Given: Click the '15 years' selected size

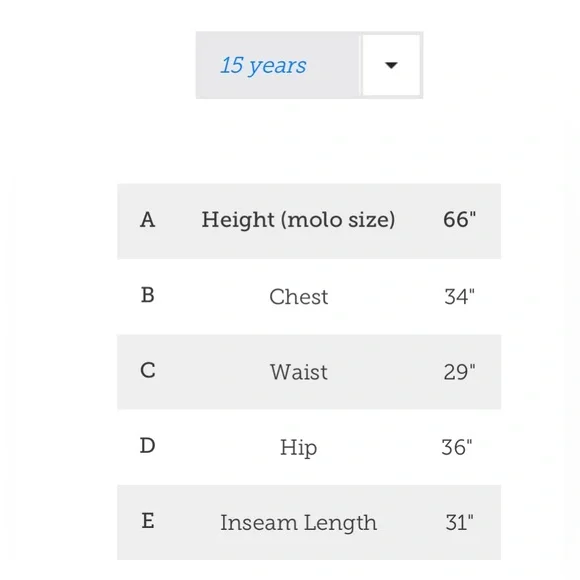Looking at the screenshot, I should click(263, 66).
